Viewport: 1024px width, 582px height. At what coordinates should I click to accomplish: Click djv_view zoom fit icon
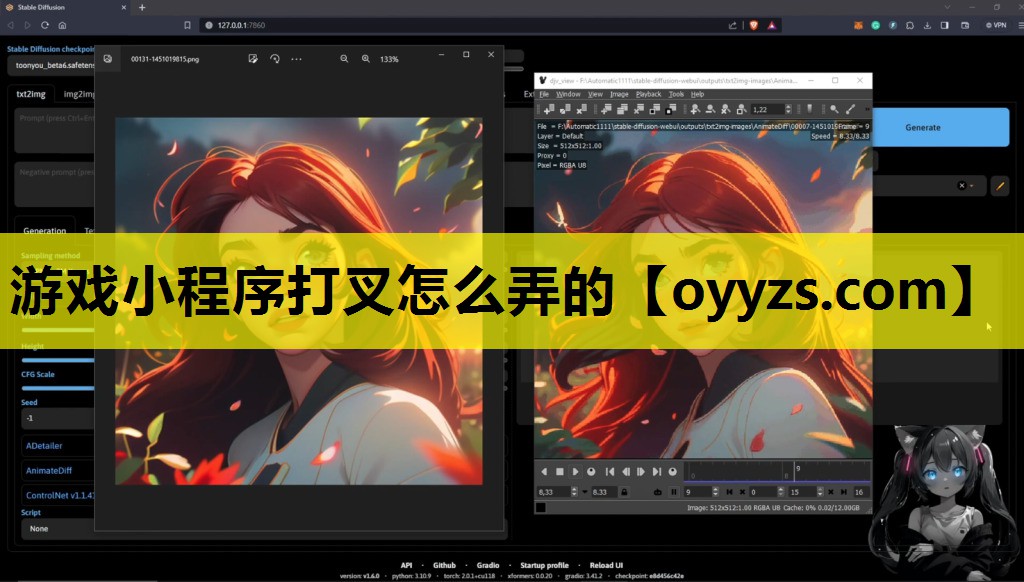click(741, 109)
